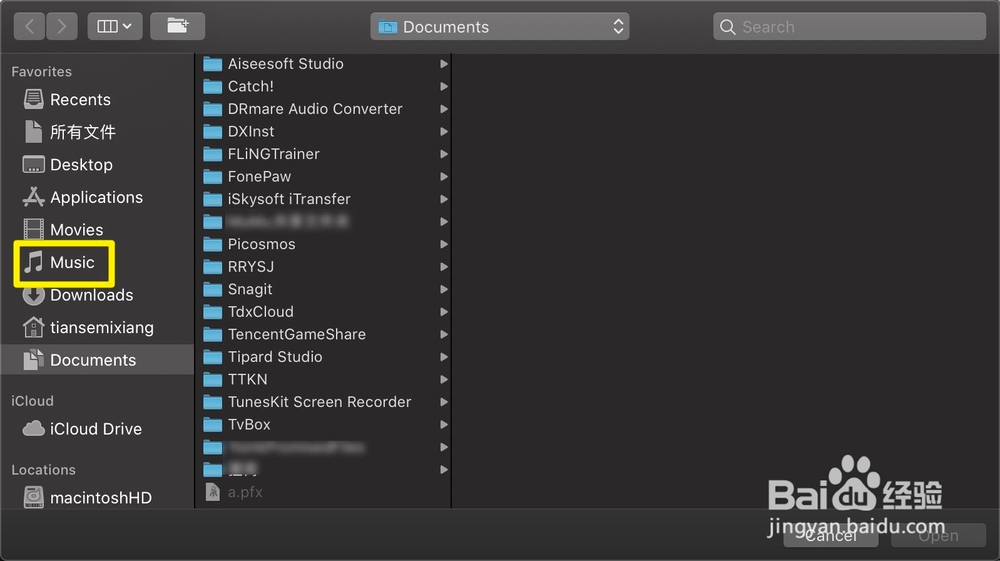The image size is (1000, 561).
Task: Expand Aiseesoft Studio with its arrow
Action: coord(443,64)
